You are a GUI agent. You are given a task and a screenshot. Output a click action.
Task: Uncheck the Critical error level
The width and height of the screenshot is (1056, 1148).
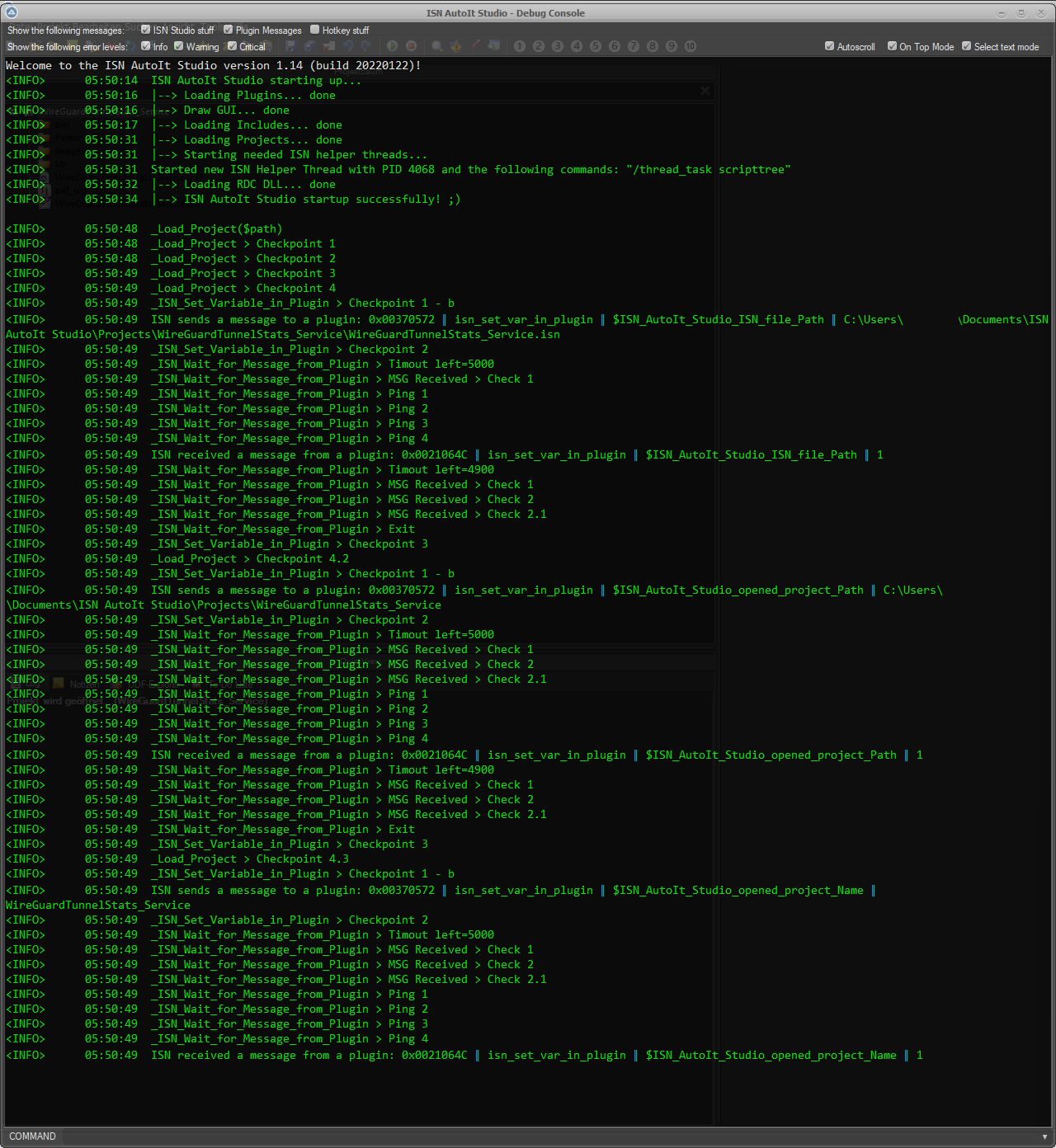click(233, 46)
